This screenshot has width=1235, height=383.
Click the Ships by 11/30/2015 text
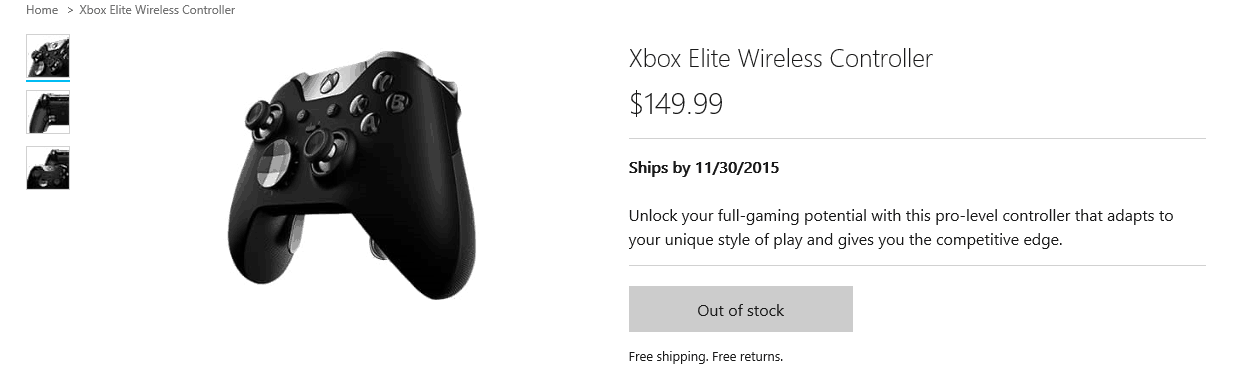tap(704, 168)
